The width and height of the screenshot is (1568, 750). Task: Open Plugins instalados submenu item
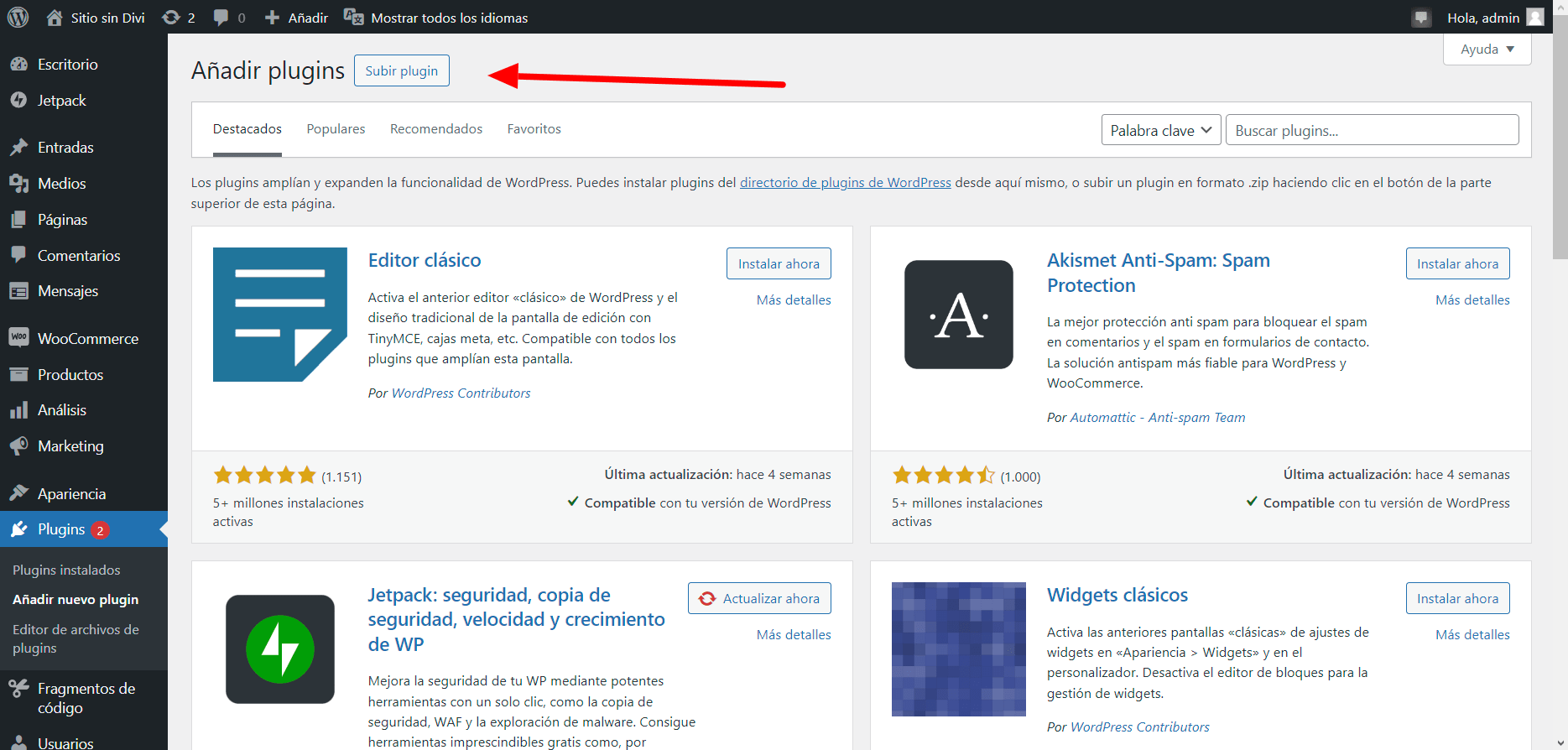[66, 570]
